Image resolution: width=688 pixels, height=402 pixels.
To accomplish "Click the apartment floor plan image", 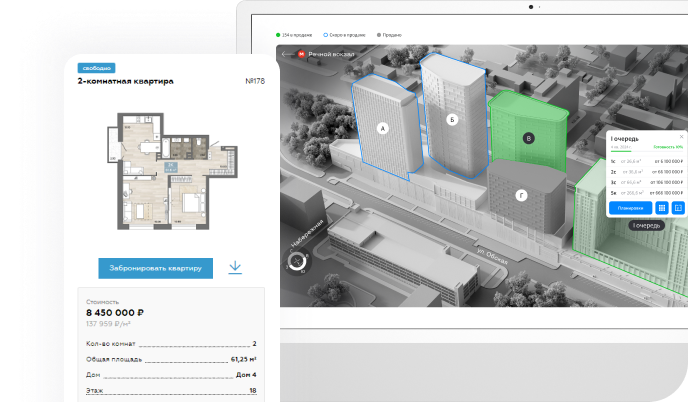I will coord(172,171).
